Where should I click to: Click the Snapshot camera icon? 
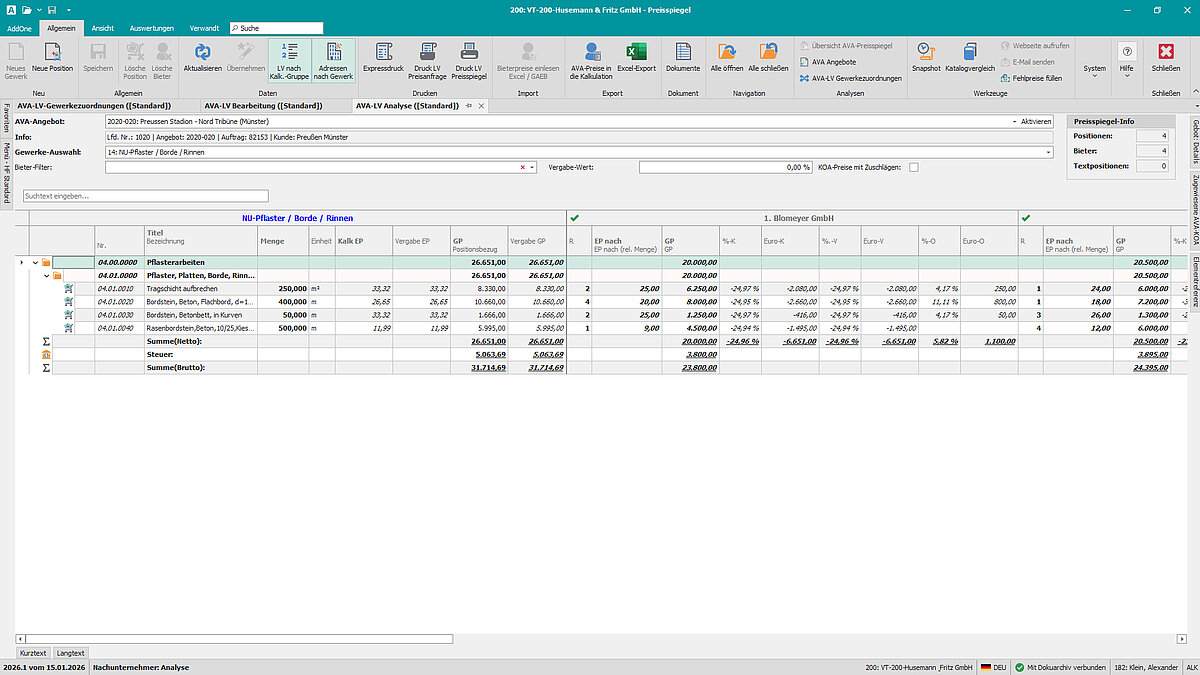pos(926,53)
